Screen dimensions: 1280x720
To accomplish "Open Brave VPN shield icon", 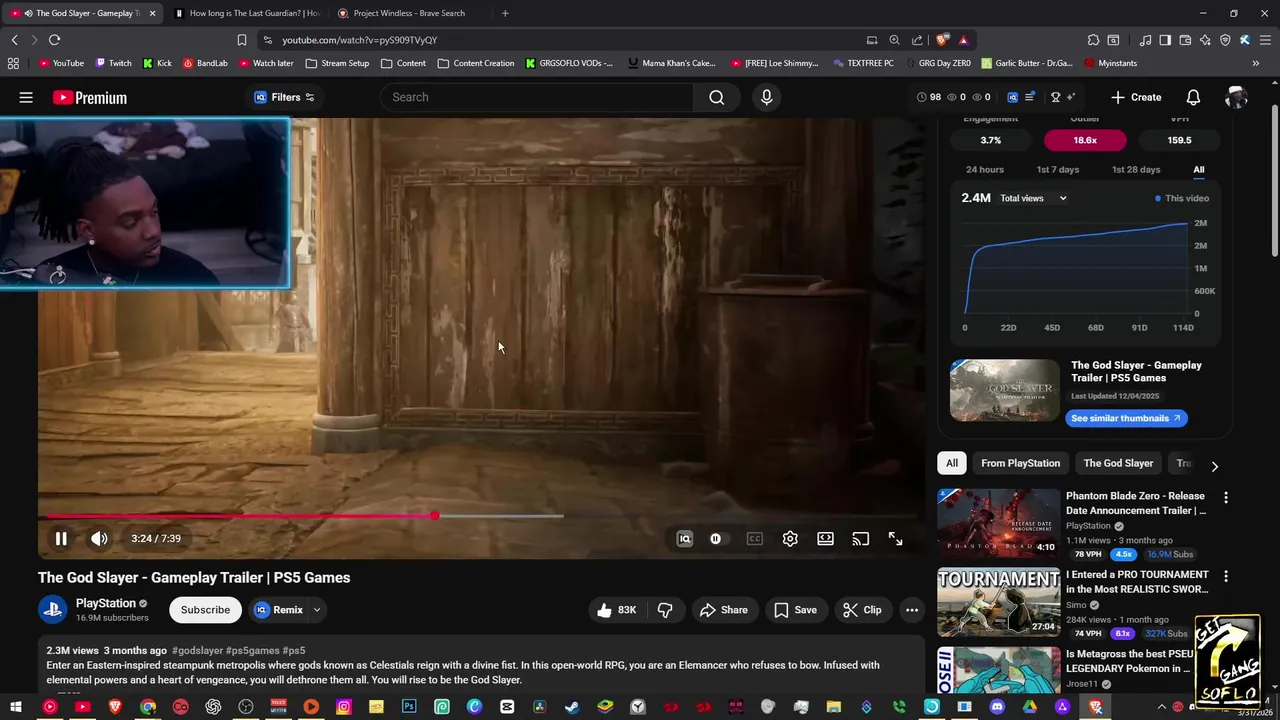I will click(x=1225, y=40).
